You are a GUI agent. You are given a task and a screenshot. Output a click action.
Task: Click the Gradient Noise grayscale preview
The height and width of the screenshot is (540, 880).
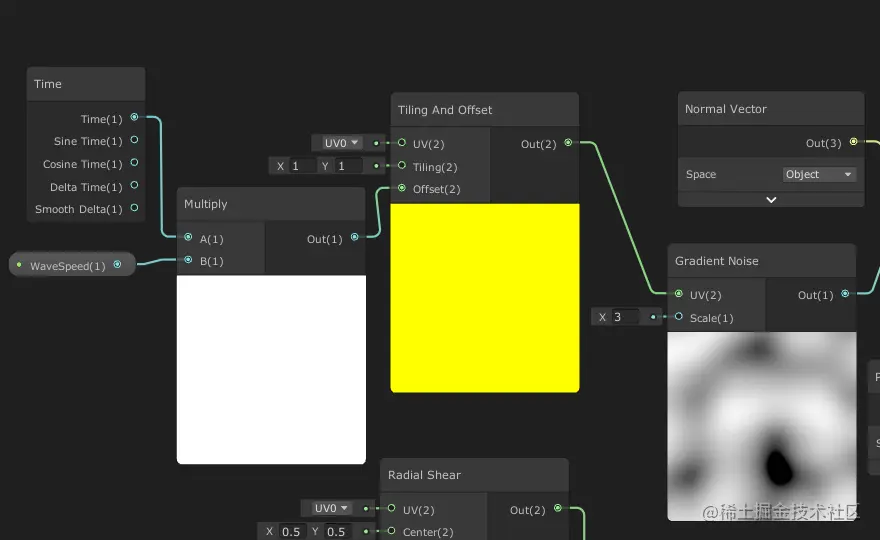[762, 427]
